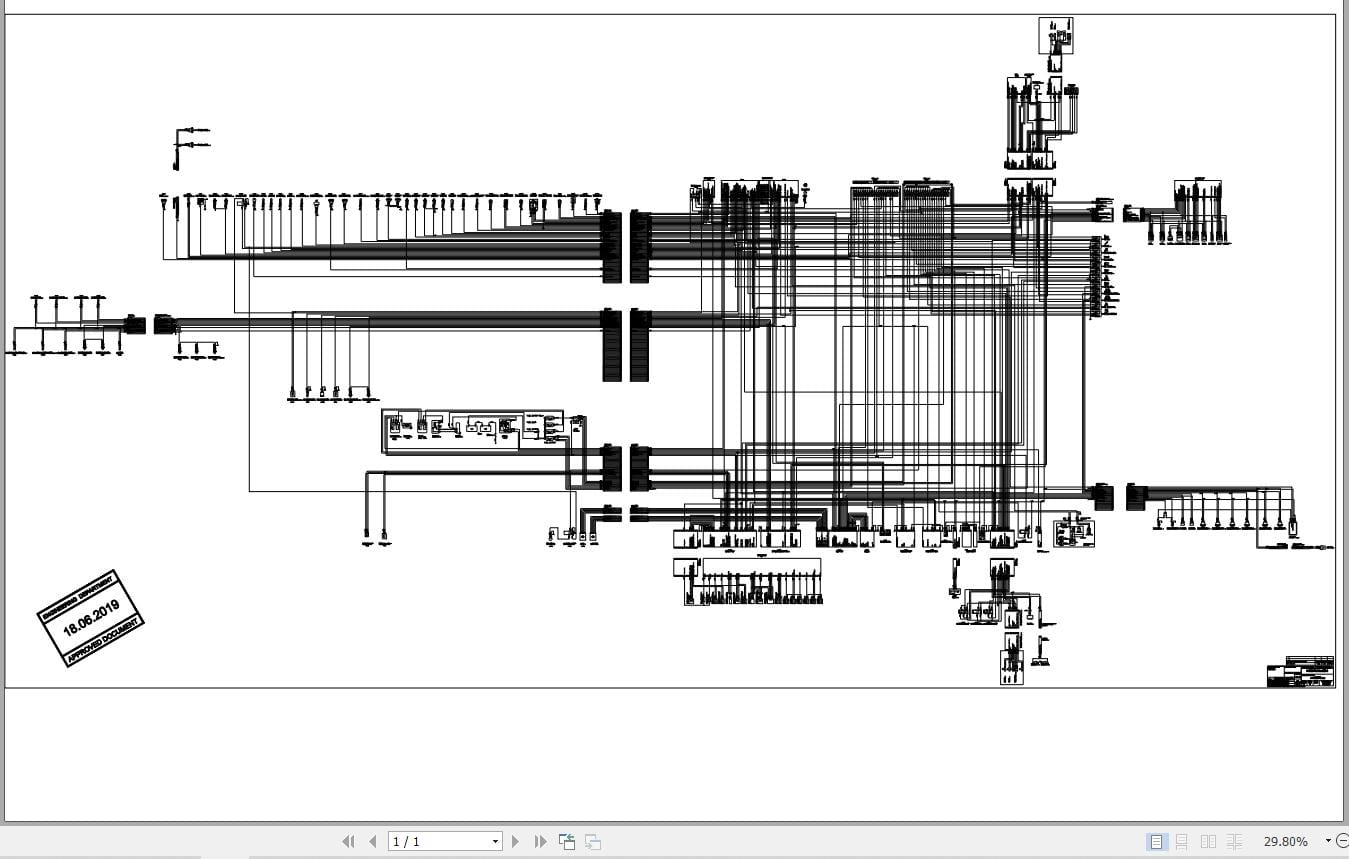Select facing pages layout

1208,842
